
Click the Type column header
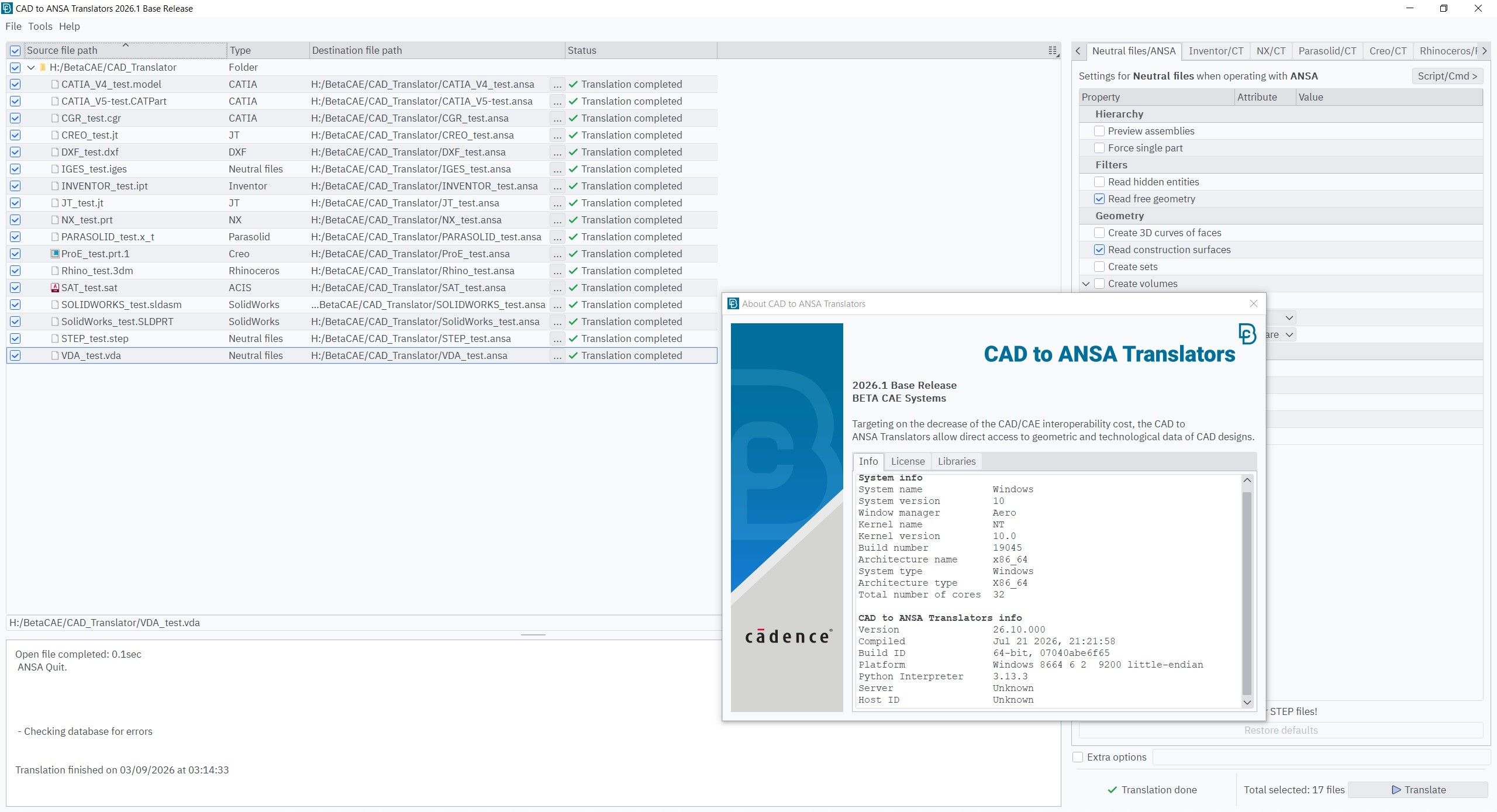[268, 50]
